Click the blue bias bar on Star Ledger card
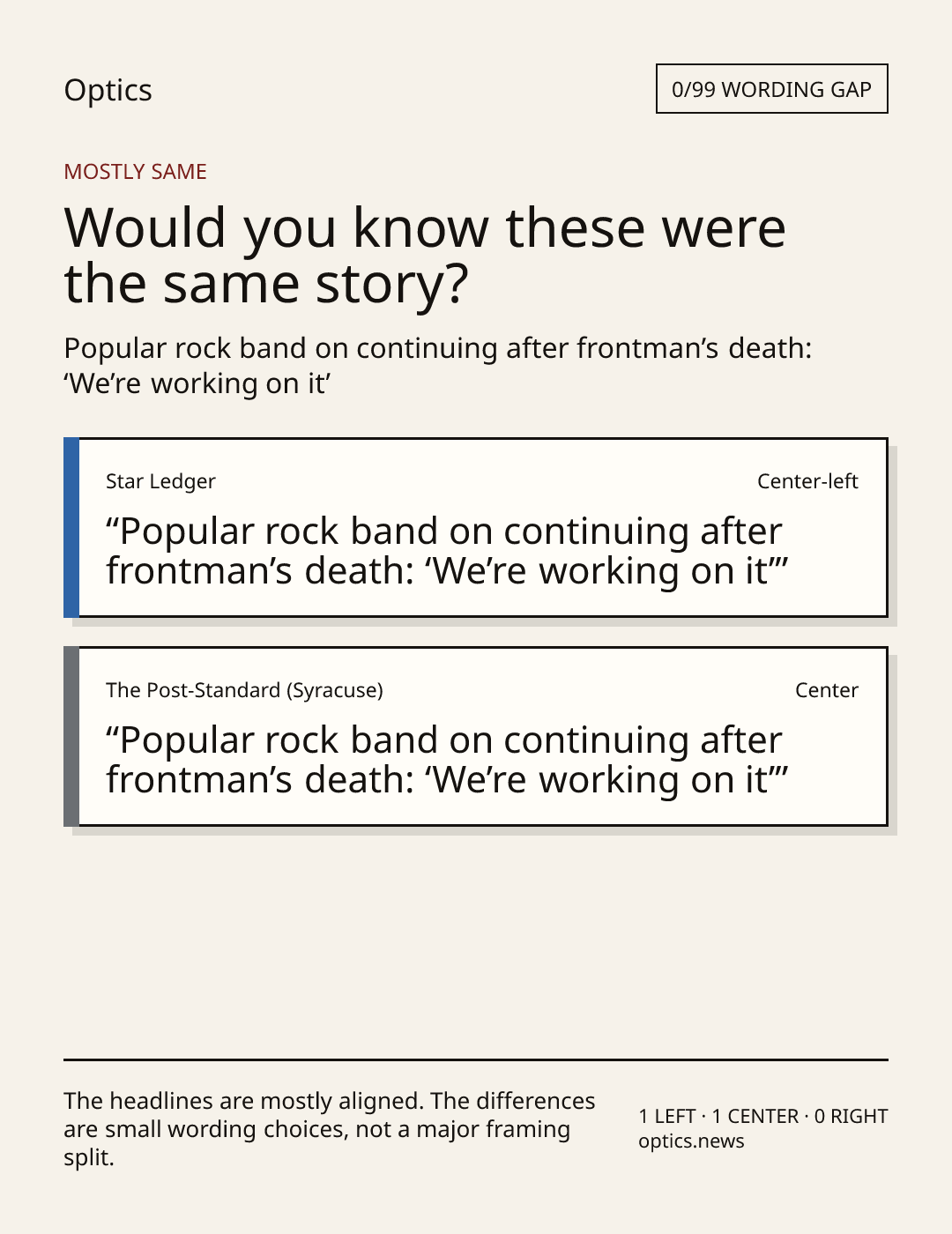Image resolution: width=952 pixels, height=1234 pixels. coord(71,527)
